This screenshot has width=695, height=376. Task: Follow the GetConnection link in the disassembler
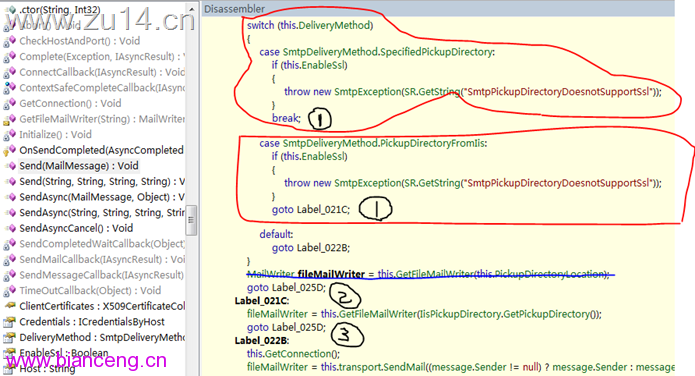[x=298, y=354]
